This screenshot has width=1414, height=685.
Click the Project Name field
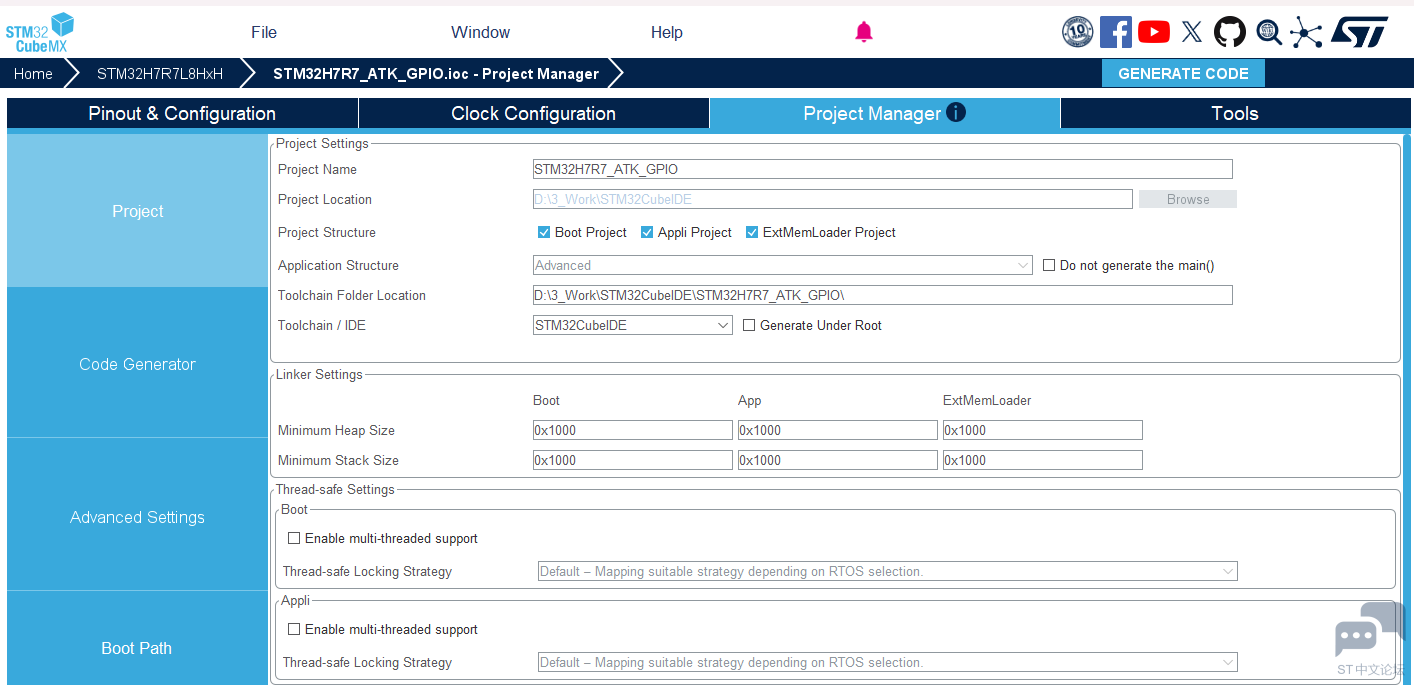click(883, 169)
